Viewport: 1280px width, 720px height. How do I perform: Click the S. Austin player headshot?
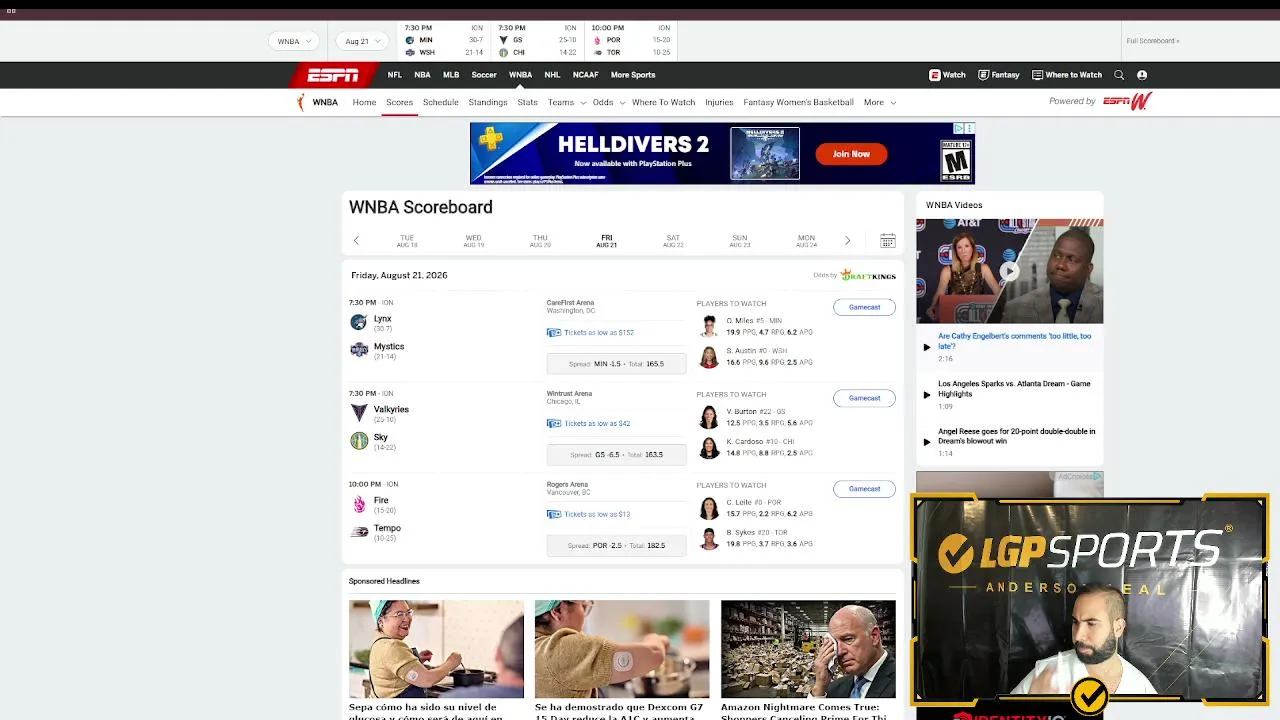pyautogui.click(x=709, y=357)
